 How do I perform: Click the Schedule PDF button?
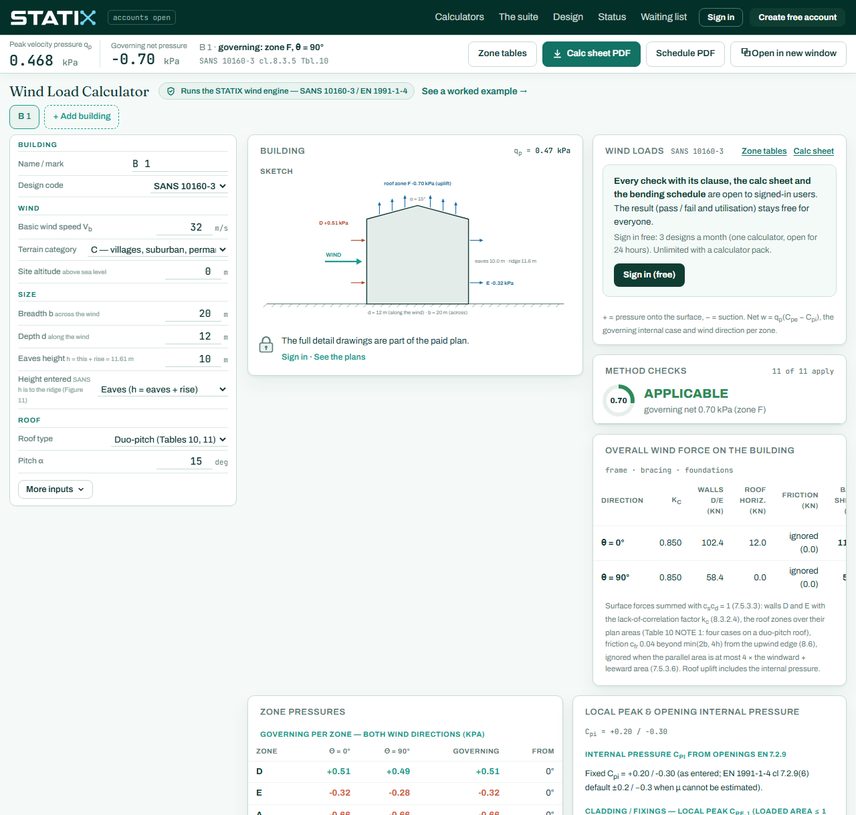tap(685, 53)
